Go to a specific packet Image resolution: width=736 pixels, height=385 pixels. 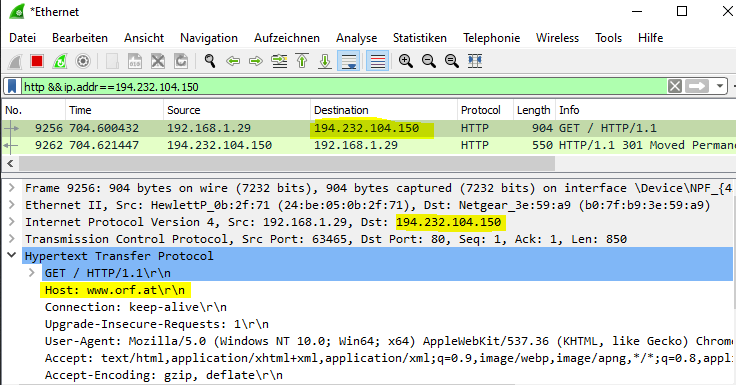pos(279,62)
